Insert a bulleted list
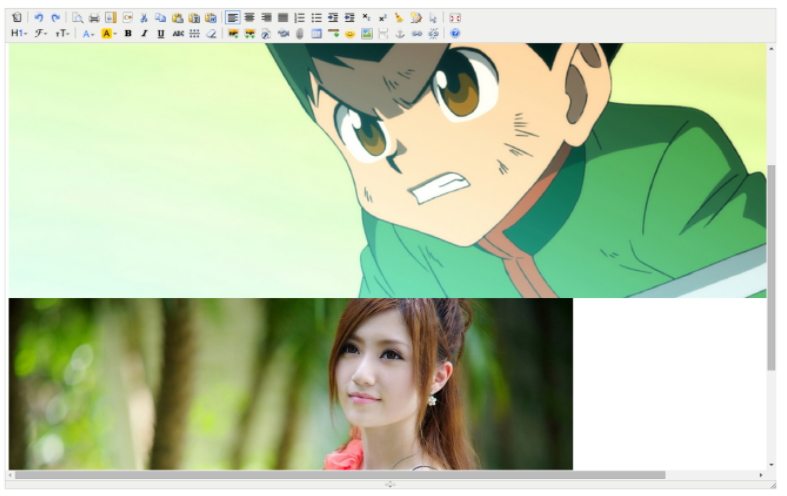This screenshot has width=787, height=496. click(316, 18)
